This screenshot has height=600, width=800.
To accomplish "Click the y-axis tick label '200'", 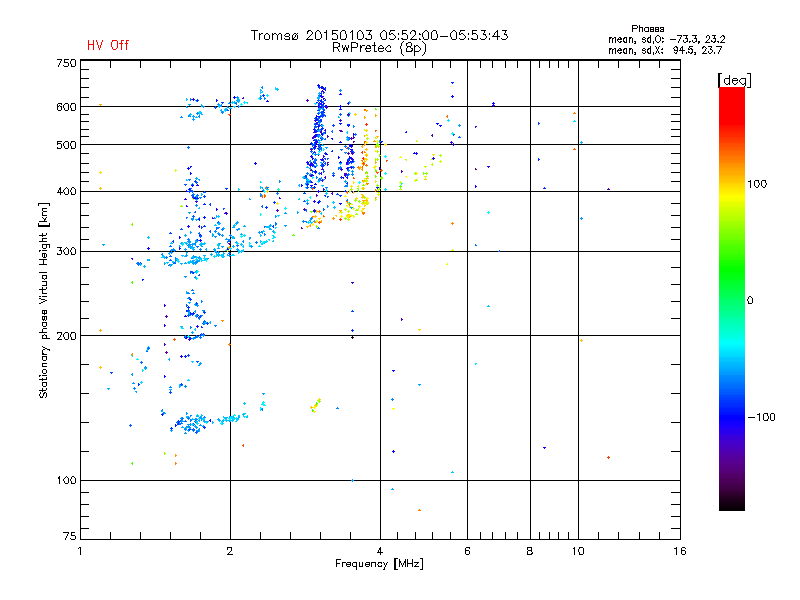I will [67, 336].
